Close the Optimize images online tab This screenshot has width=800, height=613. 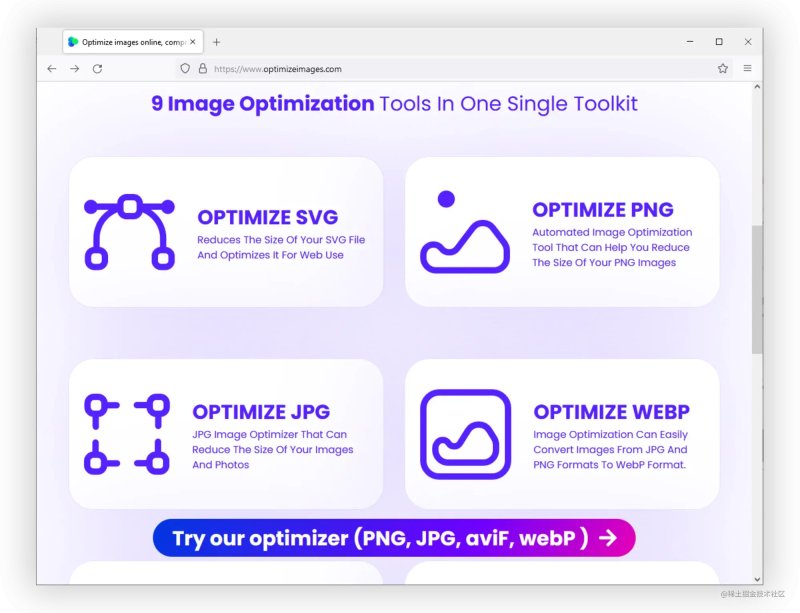[193, 42]
